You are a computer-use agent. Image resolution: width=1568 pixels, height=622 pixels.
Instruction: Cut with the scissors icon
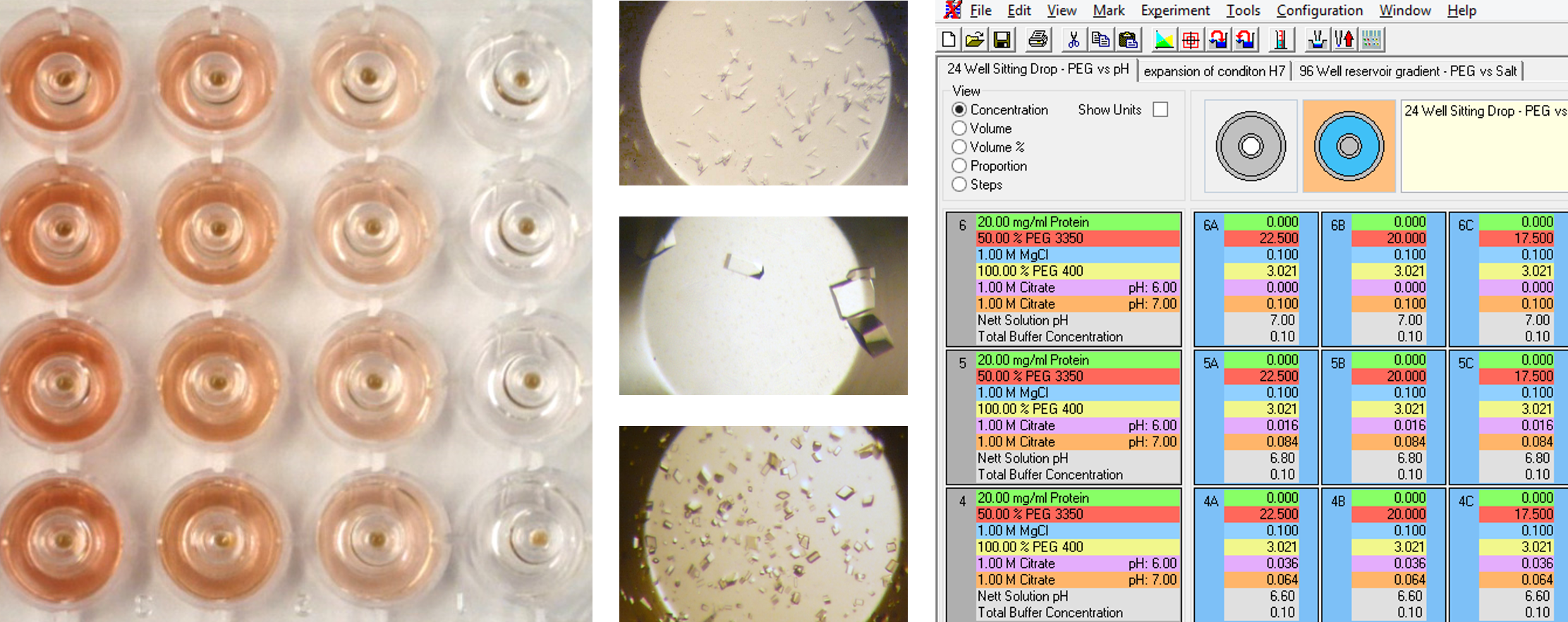1074,39
